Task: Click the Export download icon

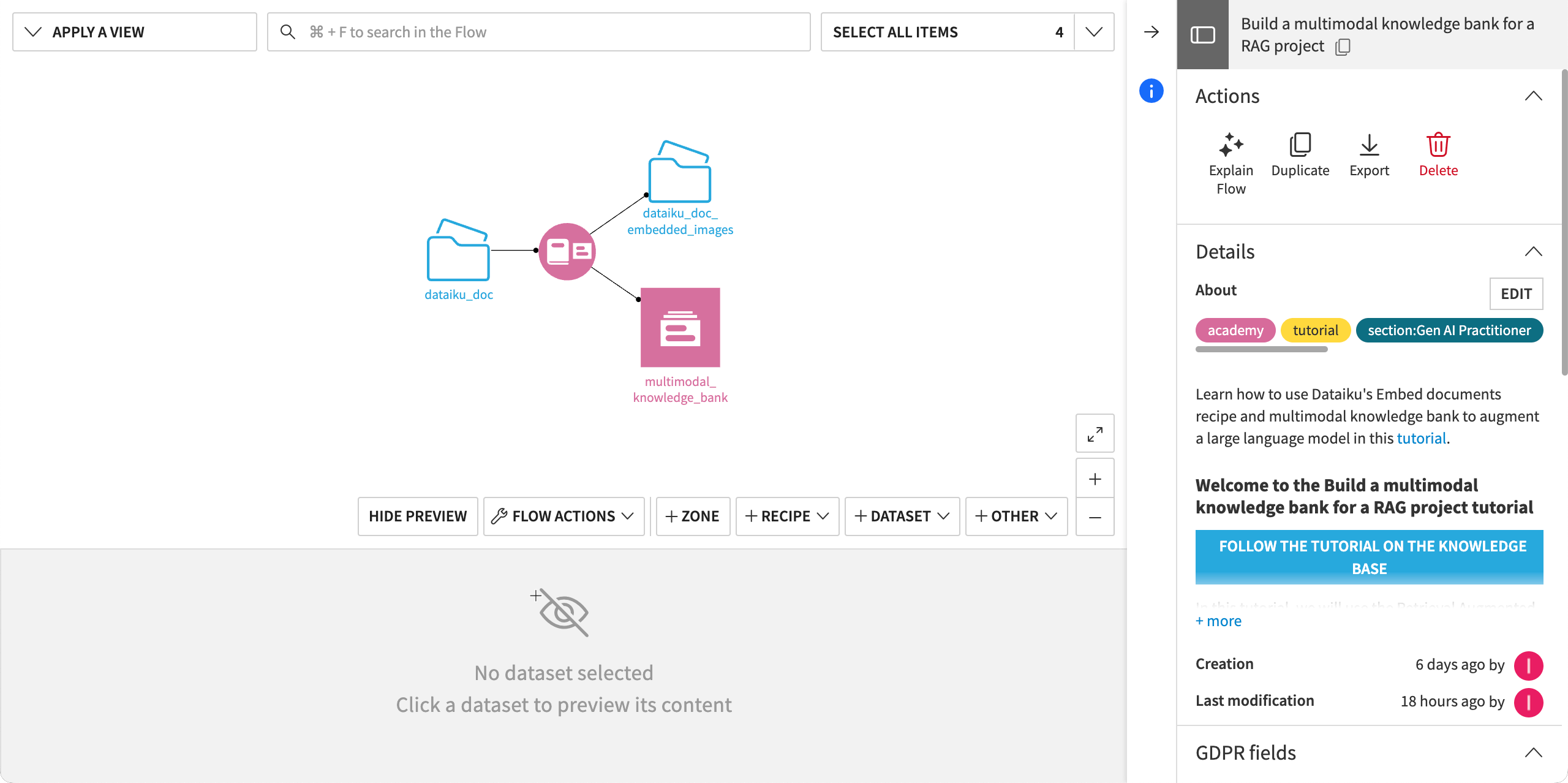Action: [1369, 145]
